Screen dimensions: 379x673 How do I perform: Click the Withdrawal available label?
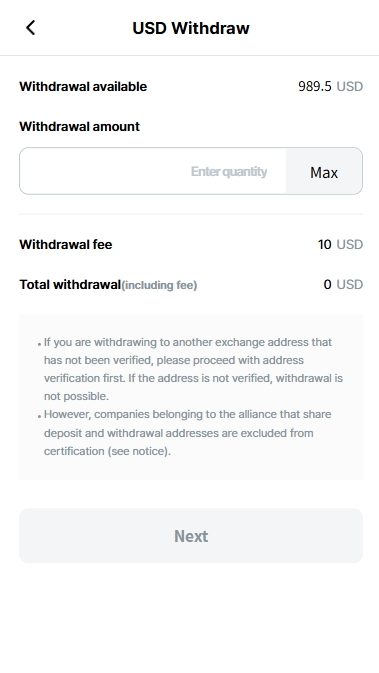(x=83, y=87)
